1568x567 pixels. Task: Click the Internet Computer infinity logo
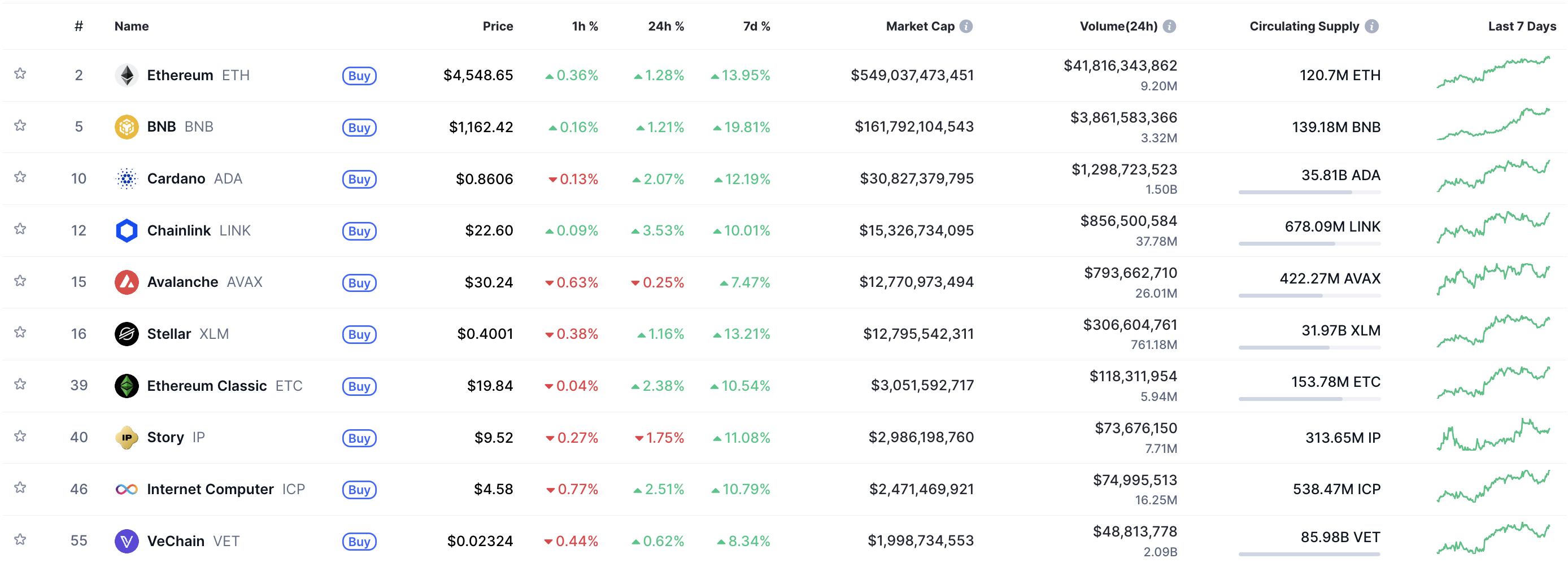point(126,490)
